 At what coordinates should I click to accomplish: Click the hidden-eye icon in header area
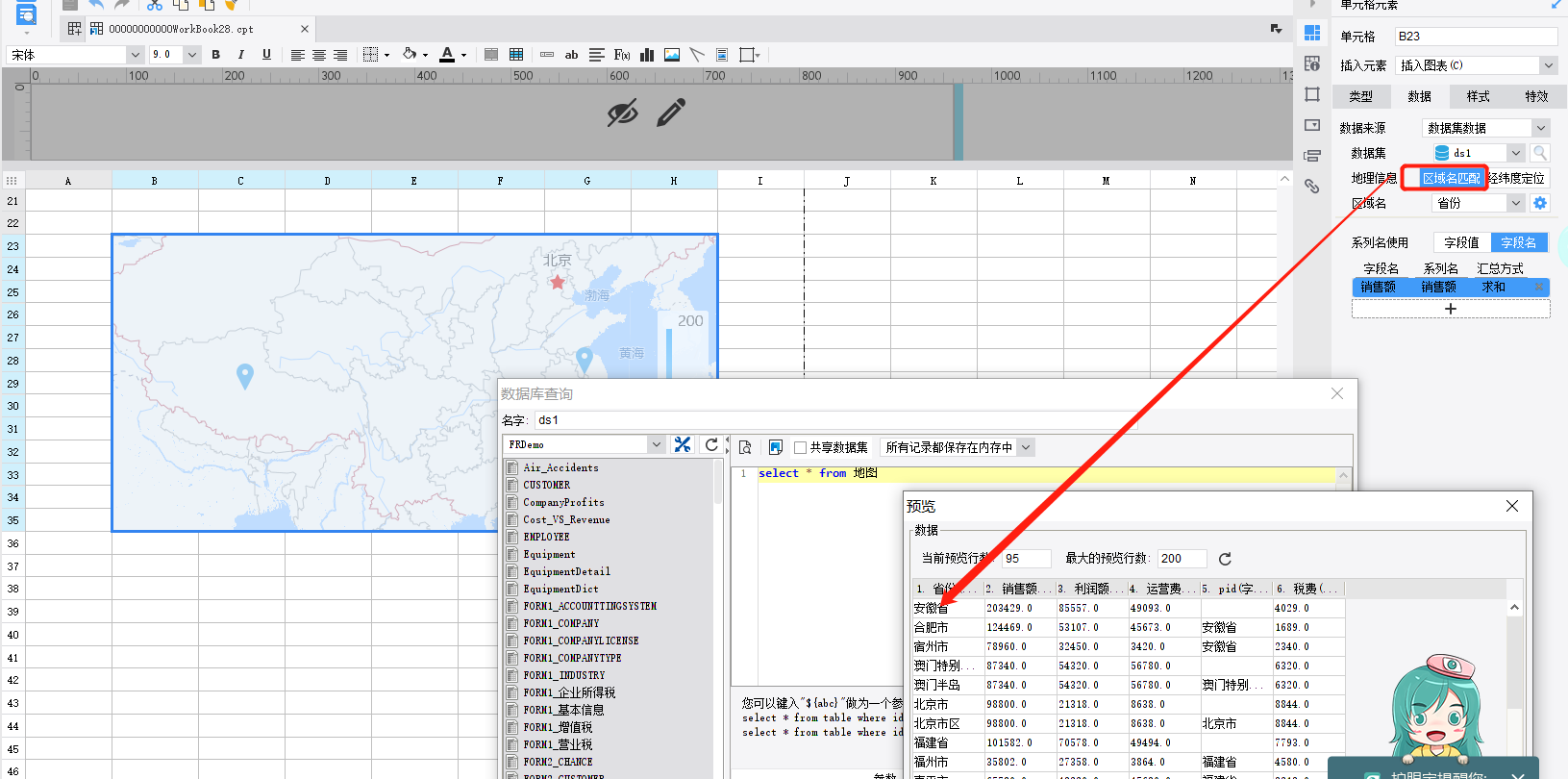[622, 113]
